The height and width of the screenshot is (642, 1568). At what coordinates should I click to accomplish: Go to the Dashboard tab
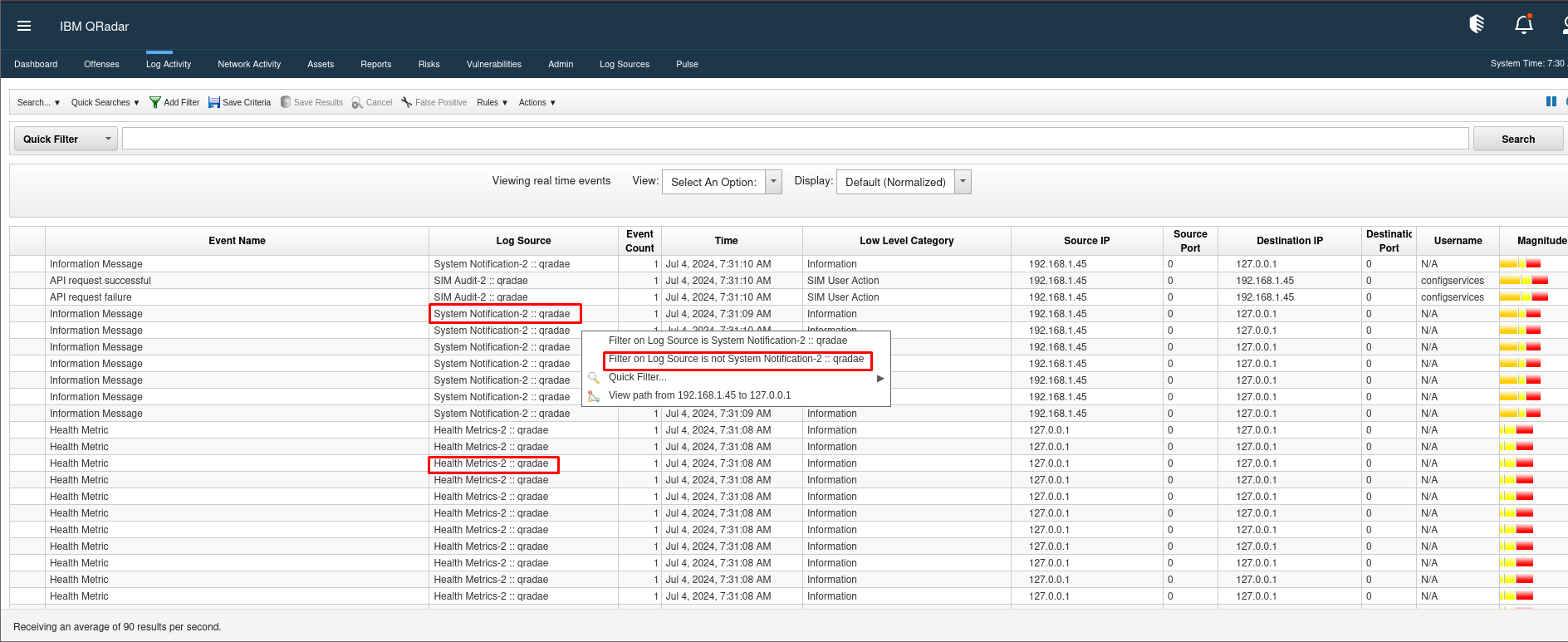[x=36, y=64]
